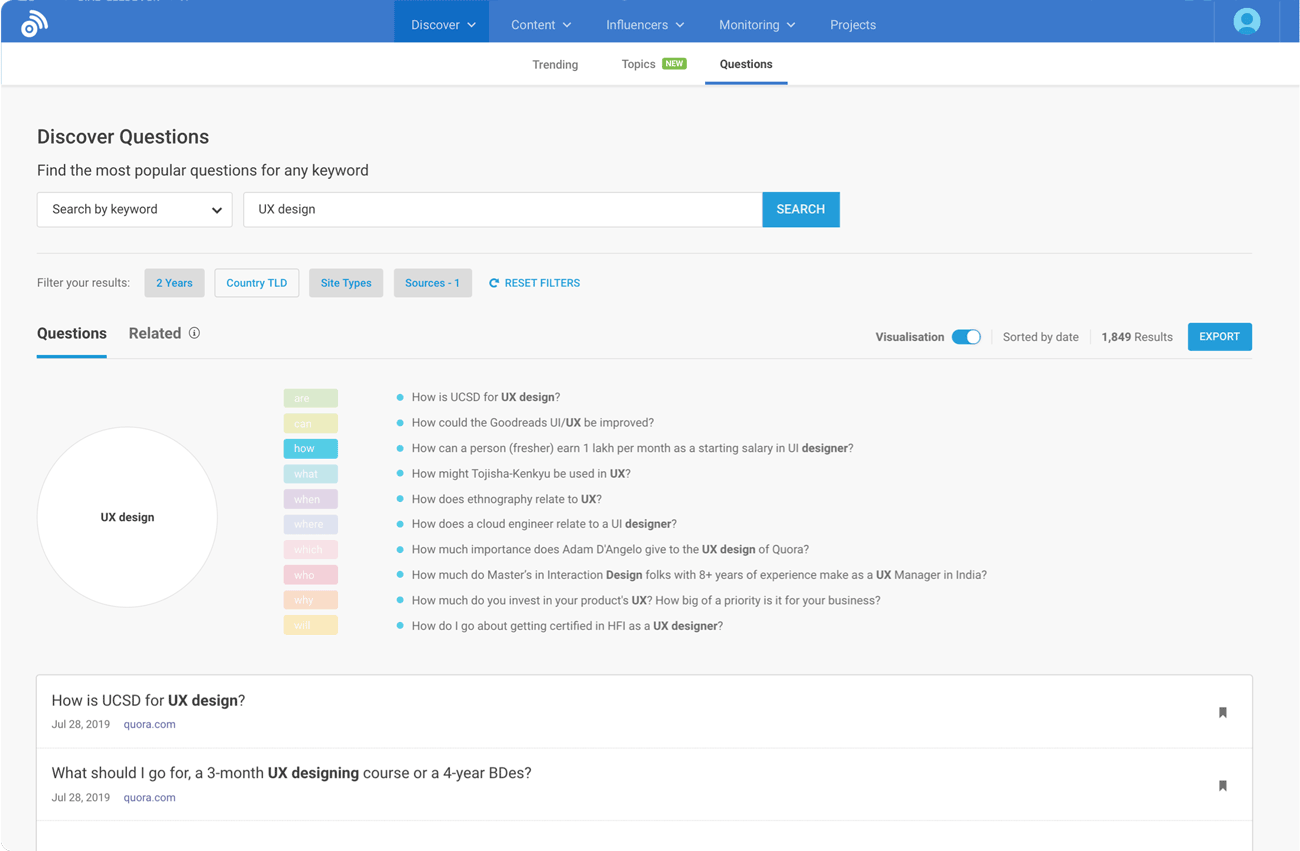This screenshot has height=851, width=1300.
Task: Click the blue SEARCH button
Action: pyautogui.click(x=800, y=210)
